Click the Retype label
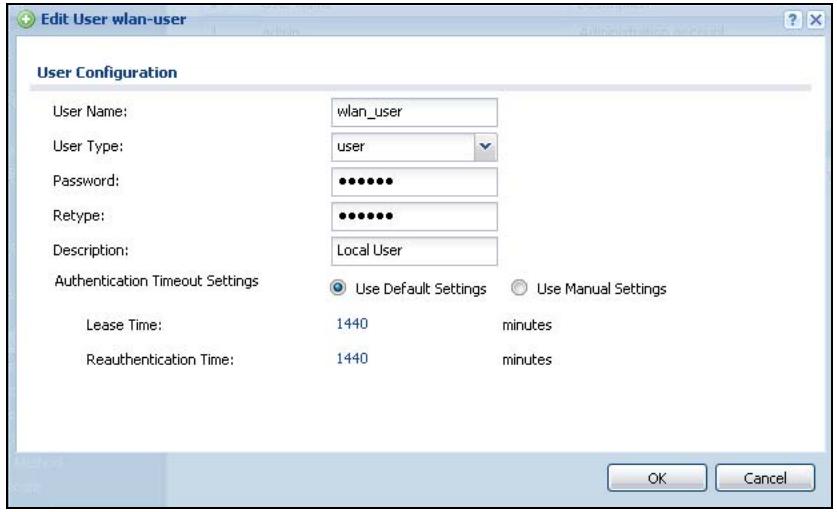Image resolution: width=837 pixels, height=512 pixels. (78, 216)
